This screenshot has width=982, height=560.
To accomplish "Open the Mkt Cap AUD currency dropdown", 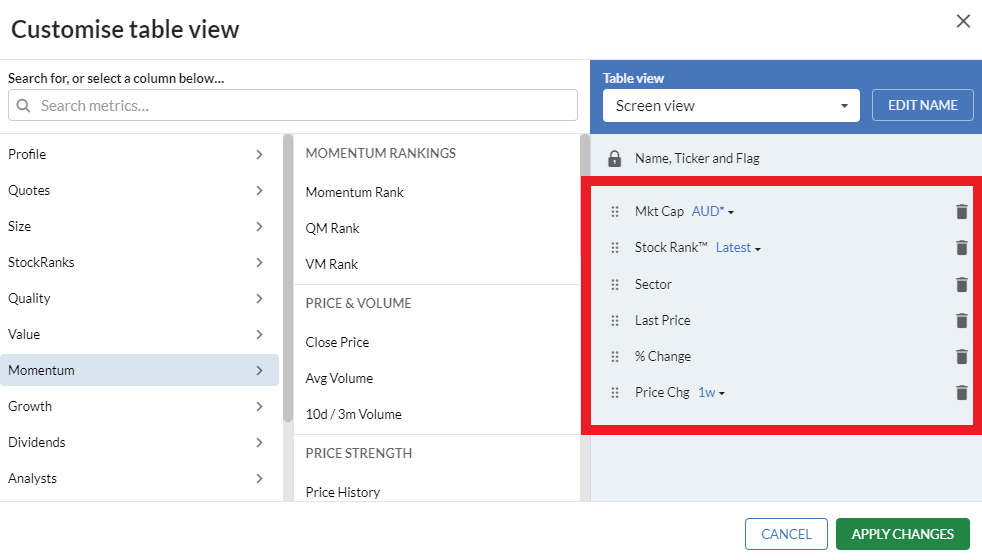I will 713,212.
